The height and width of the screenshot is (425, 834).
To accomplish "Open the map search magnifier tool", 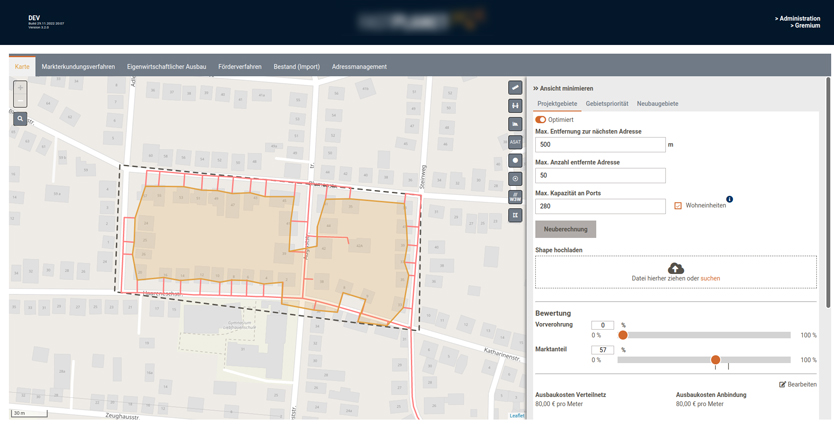I will [x=20, y=119].
